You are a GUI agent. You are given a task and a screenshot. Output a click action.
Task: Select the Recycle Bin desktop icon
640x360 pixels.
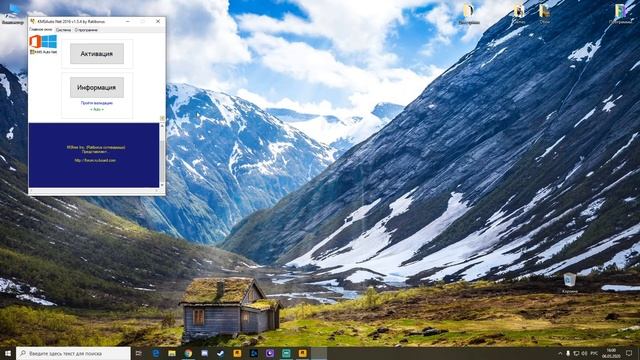point(570,283)
